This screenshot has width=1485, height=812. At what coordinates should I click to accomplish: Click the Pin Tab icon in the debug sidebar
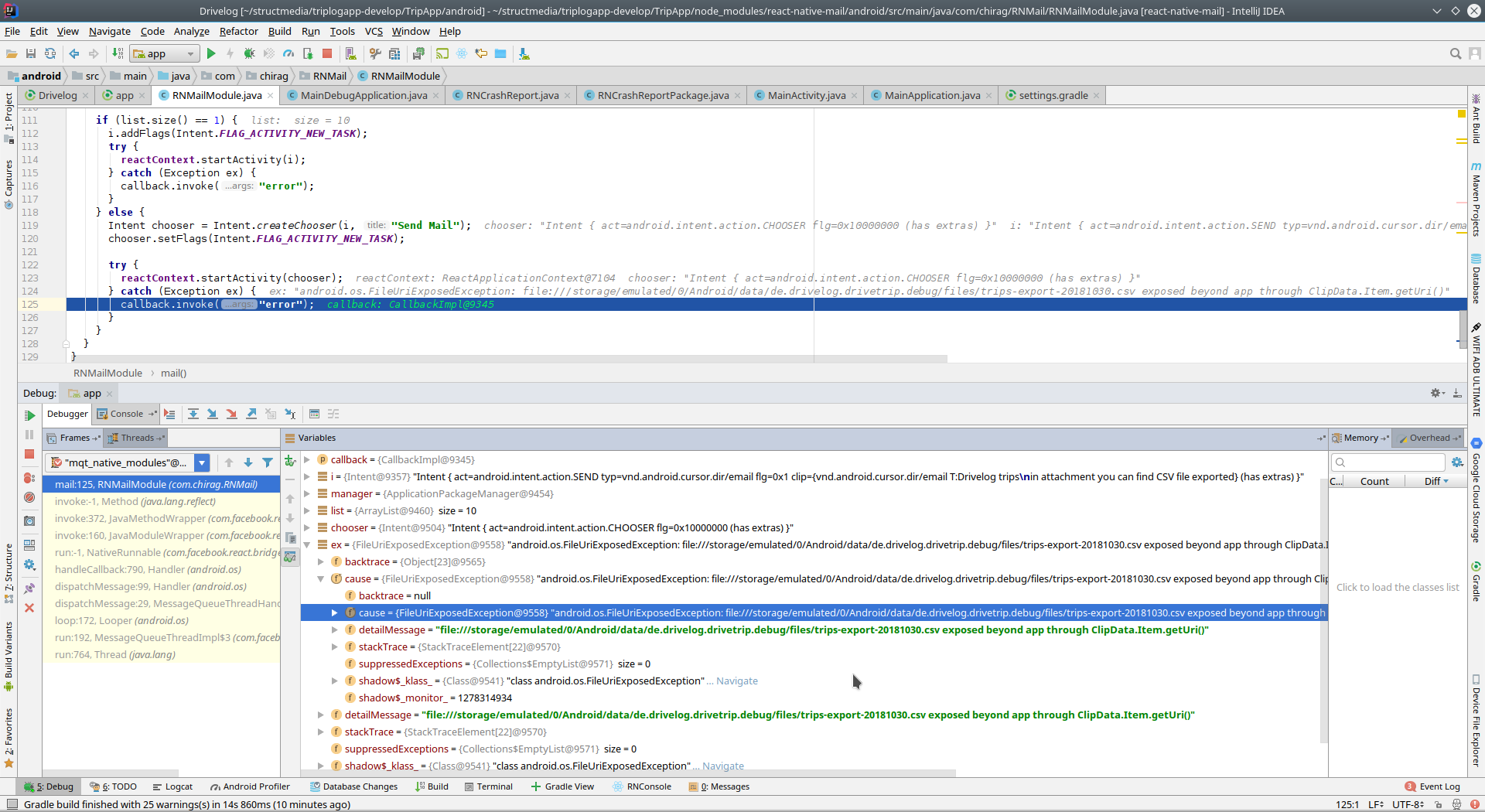click(x=29, y=589)
